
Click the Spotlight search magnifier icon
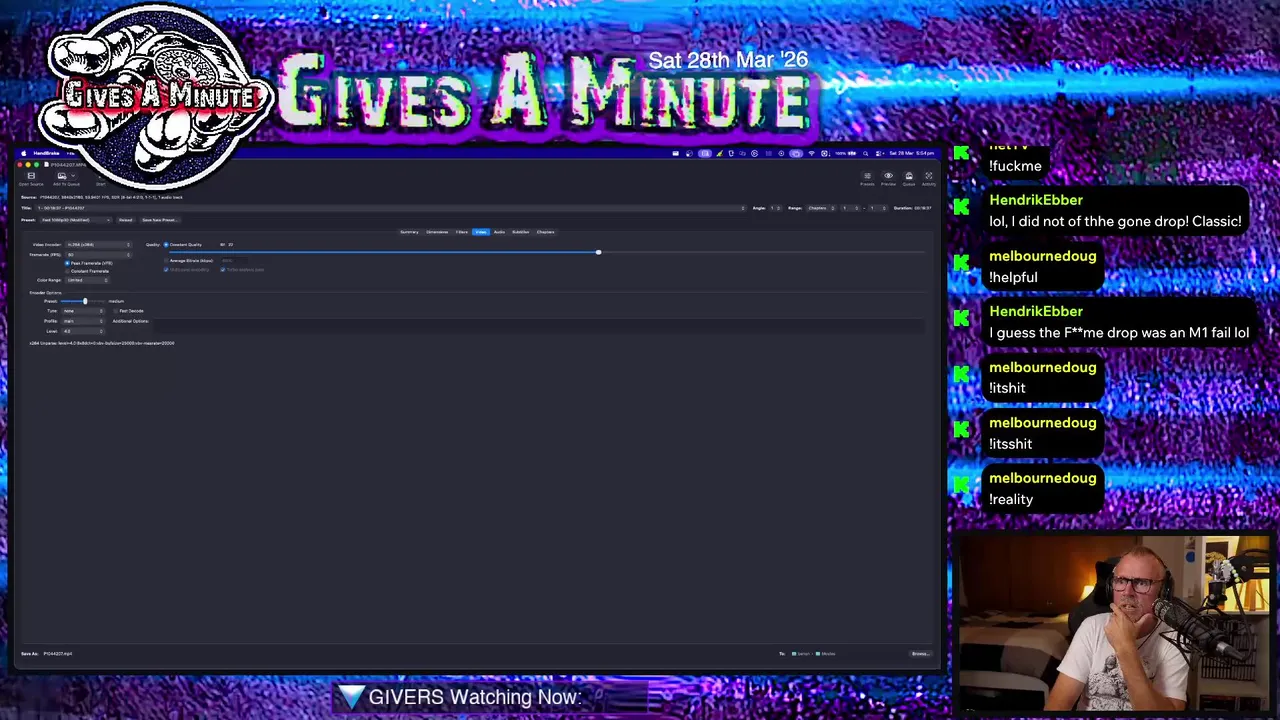[865, 154]
